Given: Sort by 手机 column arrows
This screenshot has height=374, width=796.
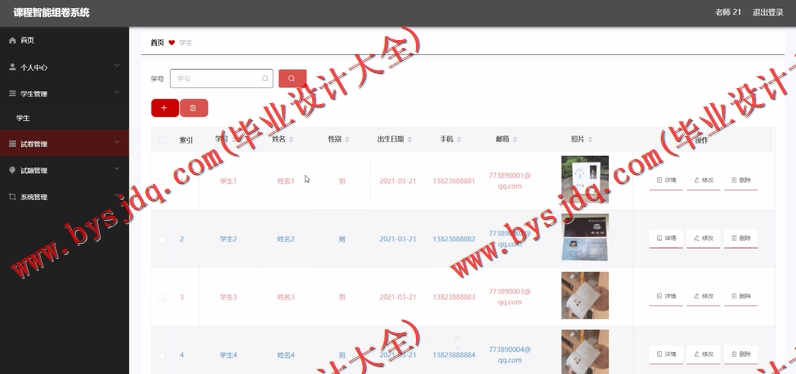Looking at the screenshot, I should pos(458,140).
